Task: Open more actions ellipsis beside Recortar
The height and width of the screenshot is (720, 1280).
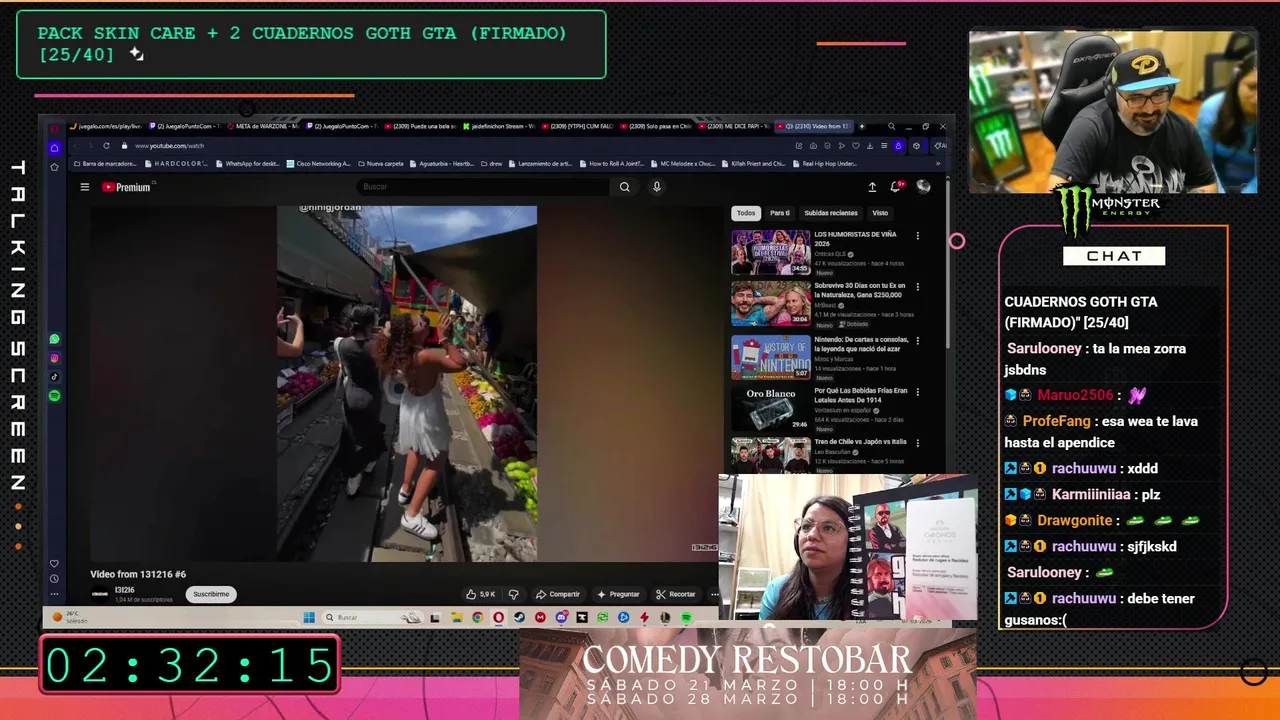Action: pos(714,594)
